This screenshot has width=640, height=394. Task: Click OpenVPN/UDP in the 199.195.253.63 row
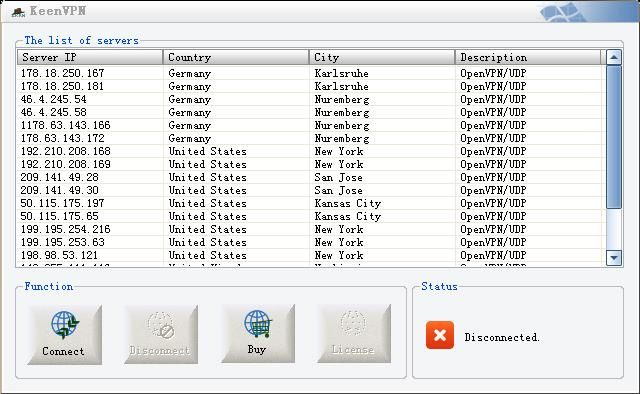[493, 243]
